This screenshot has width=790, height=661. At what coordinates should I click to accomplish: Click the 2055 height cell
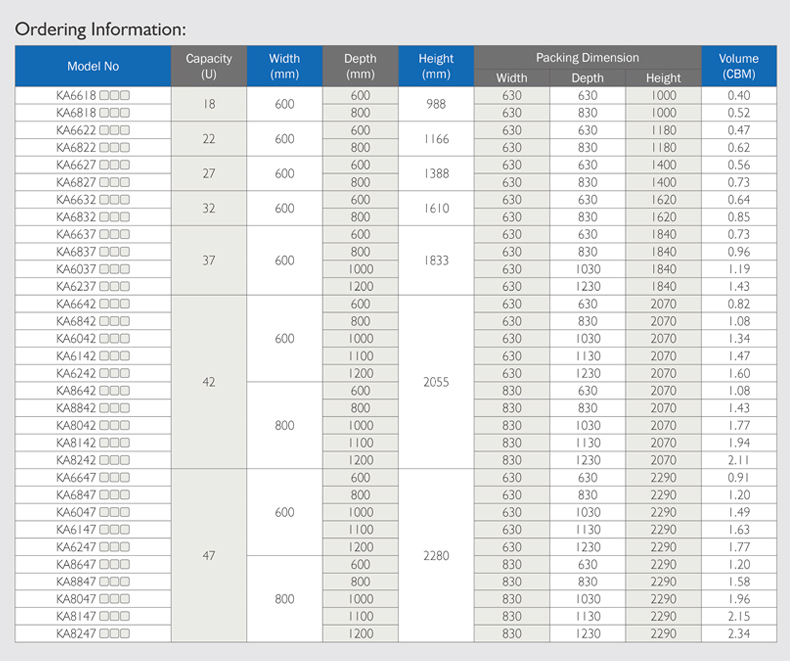[436, 382]
